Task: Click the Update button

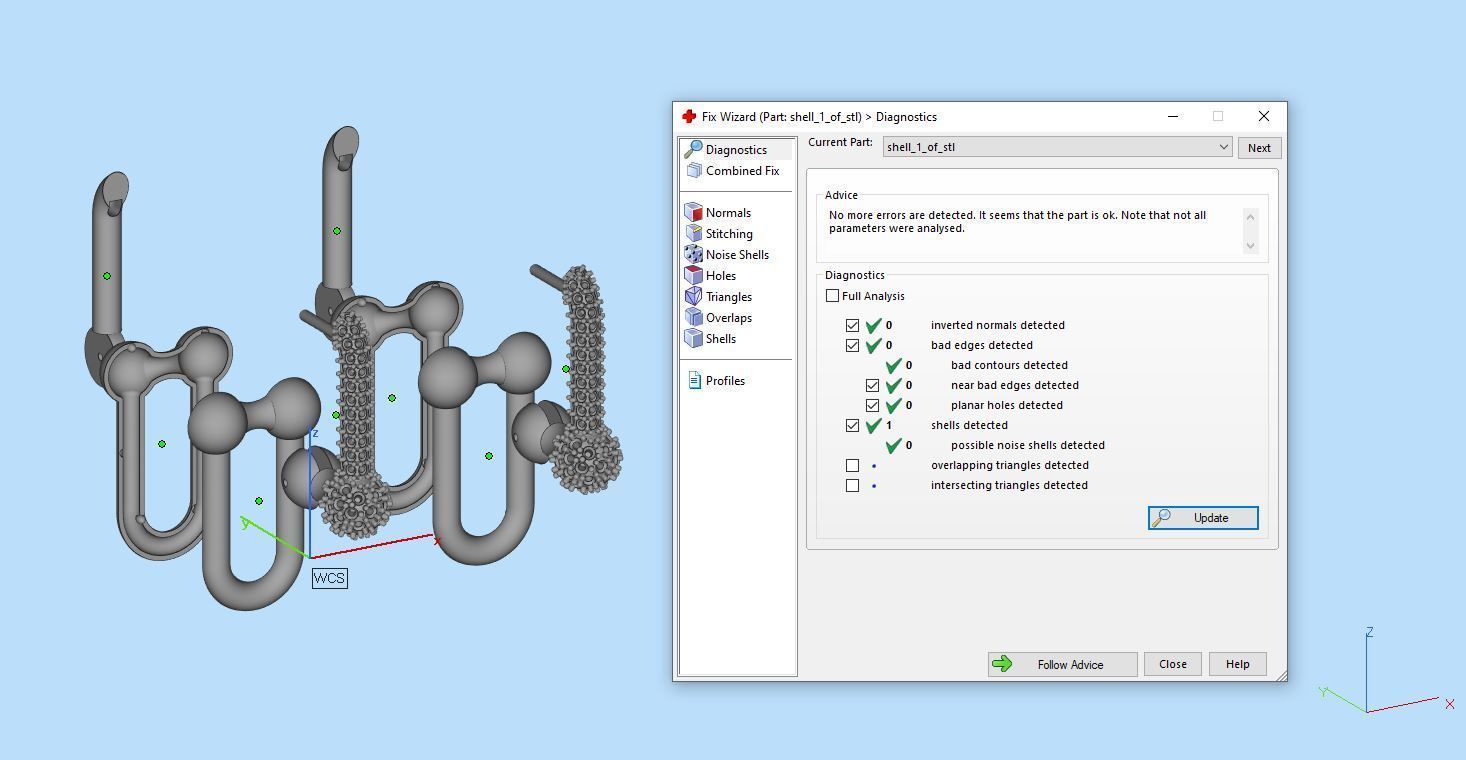Action: [x=1203, y=518]
